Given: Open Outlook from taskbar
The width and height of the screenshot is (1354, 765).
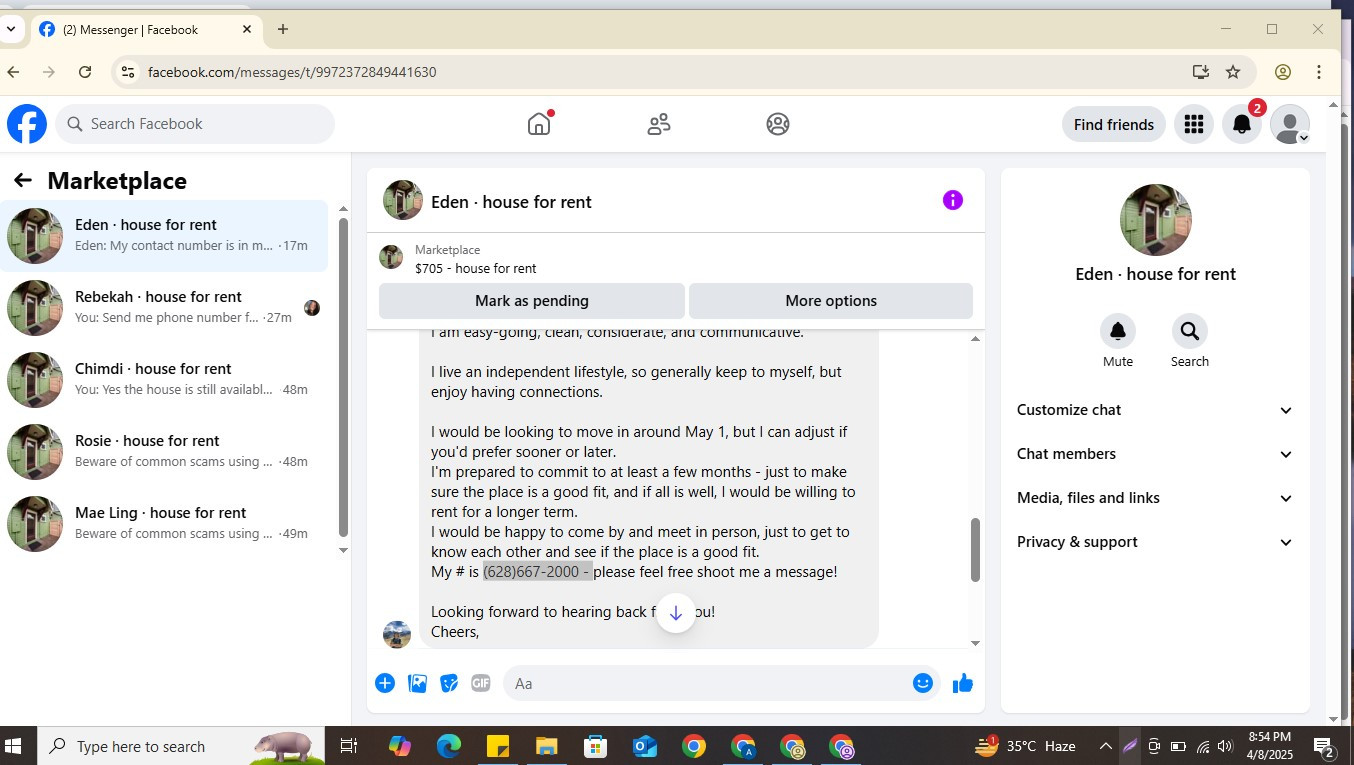Looking at the screenshot, I should pos(644,746).
